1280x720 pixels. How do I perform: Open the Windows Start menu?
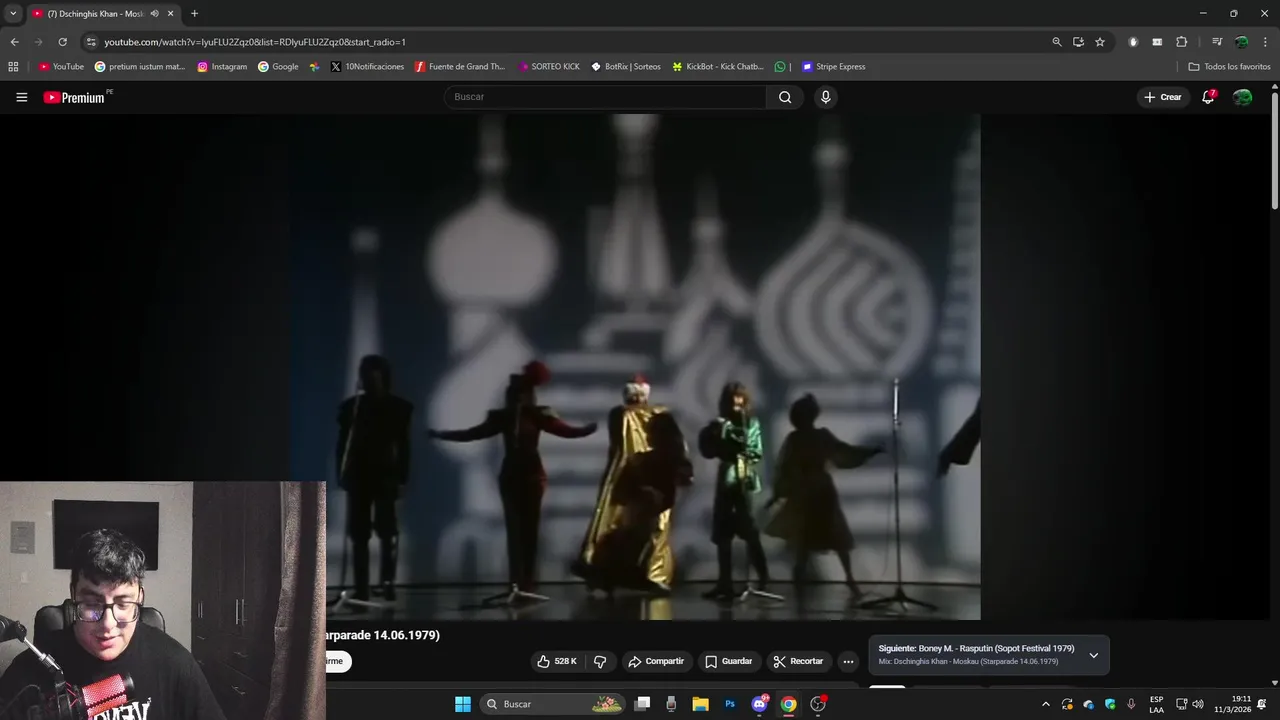click(463, 704)
